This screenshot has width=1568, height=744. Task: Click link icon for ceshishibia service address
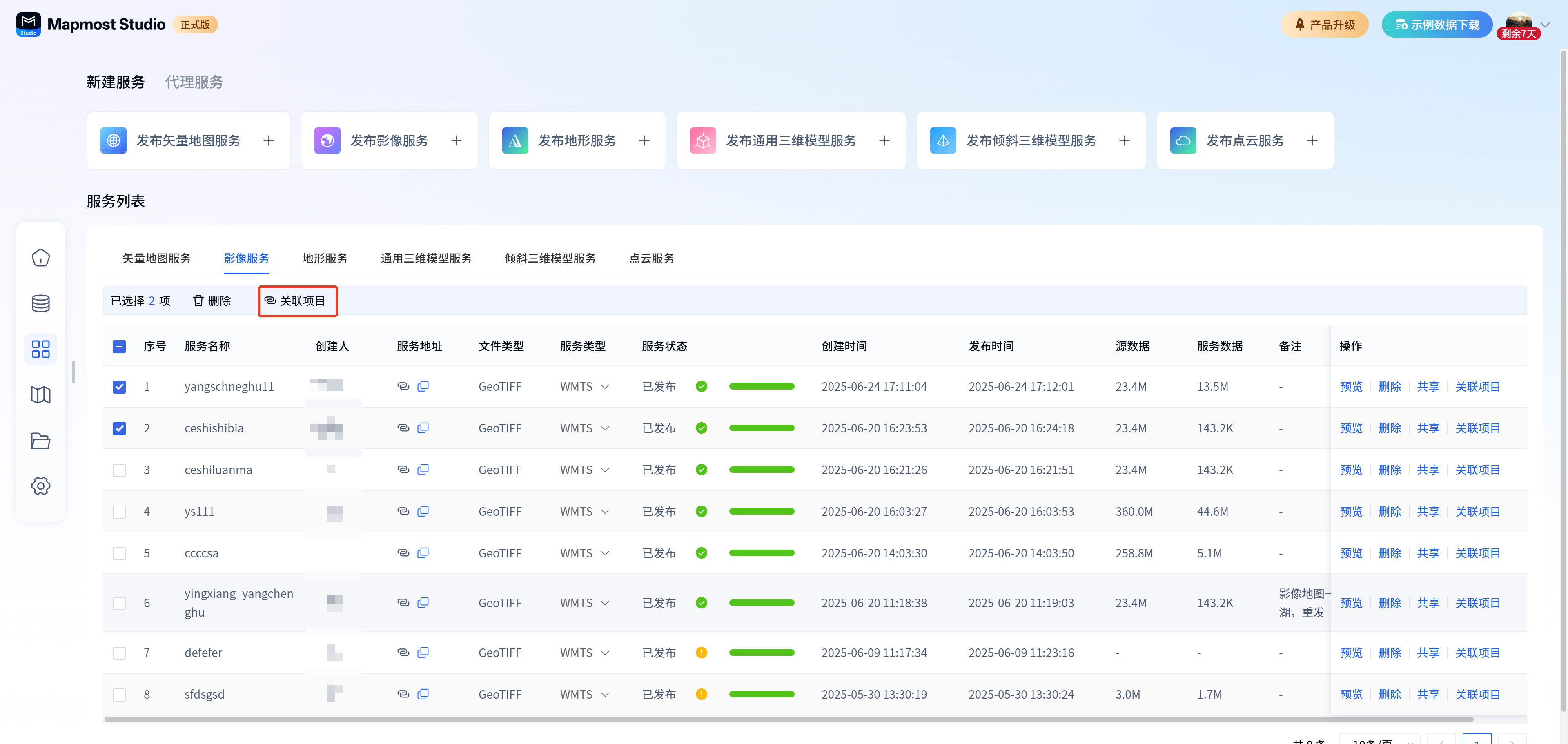[403, 428]
